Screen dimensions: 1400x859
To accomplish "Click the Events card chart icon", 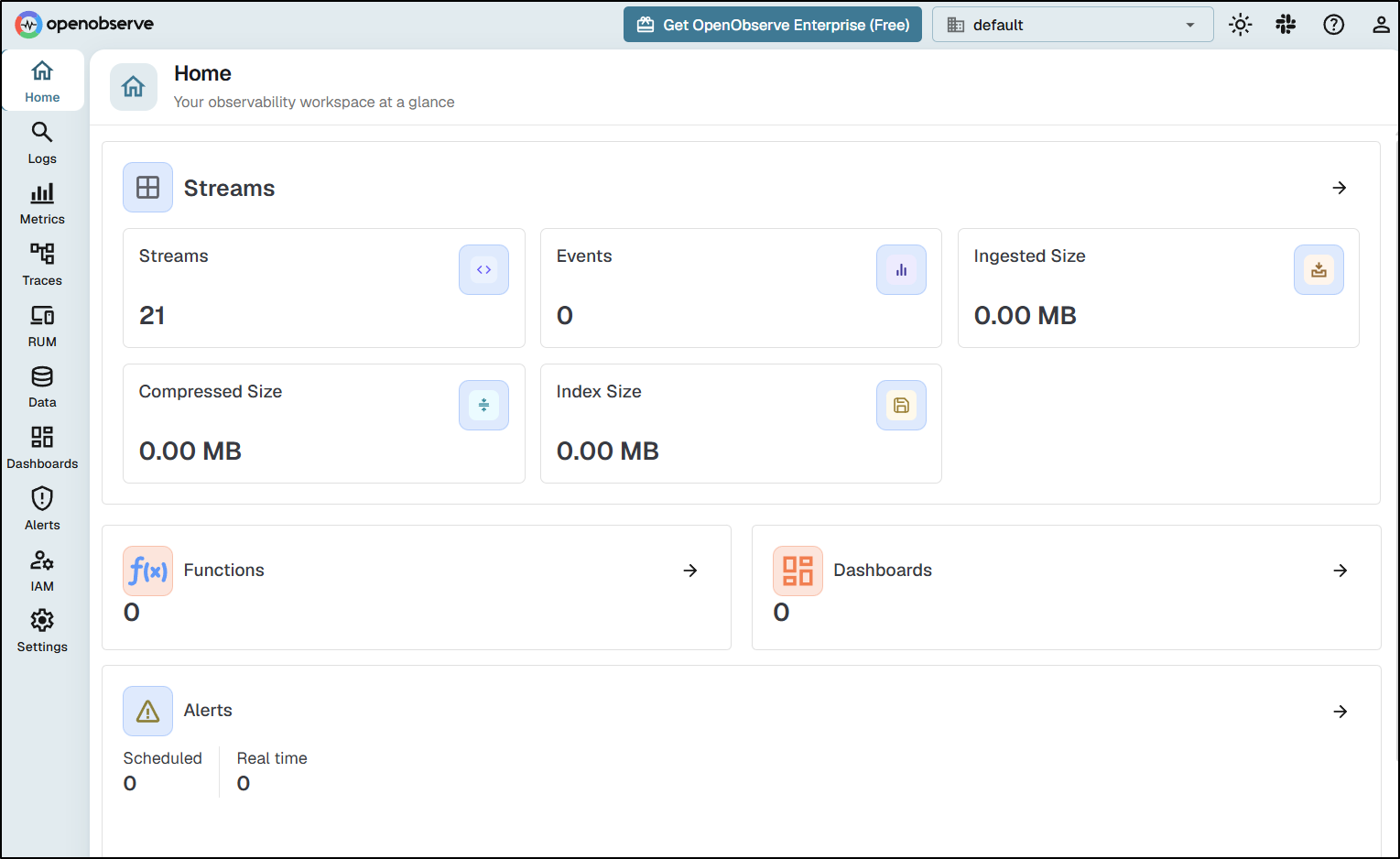I will [x=901, y=269].
